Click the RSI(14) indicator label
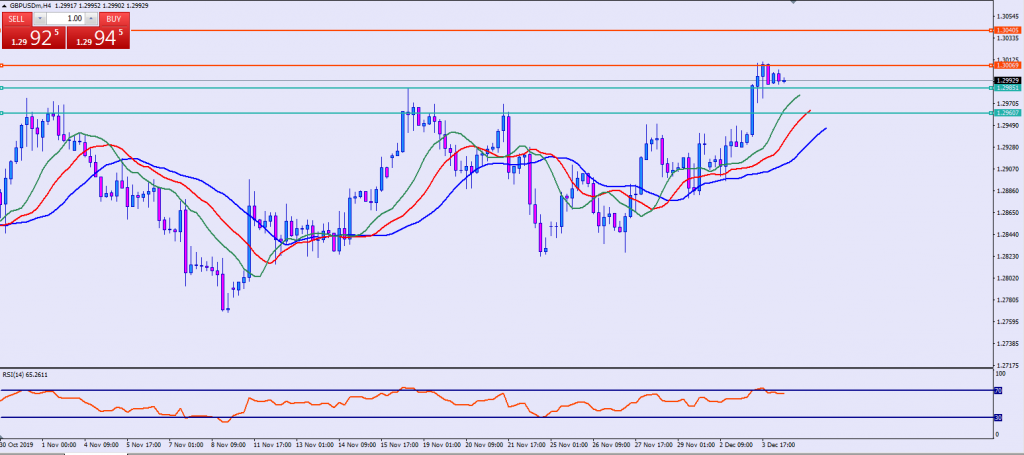 (24, 374)
